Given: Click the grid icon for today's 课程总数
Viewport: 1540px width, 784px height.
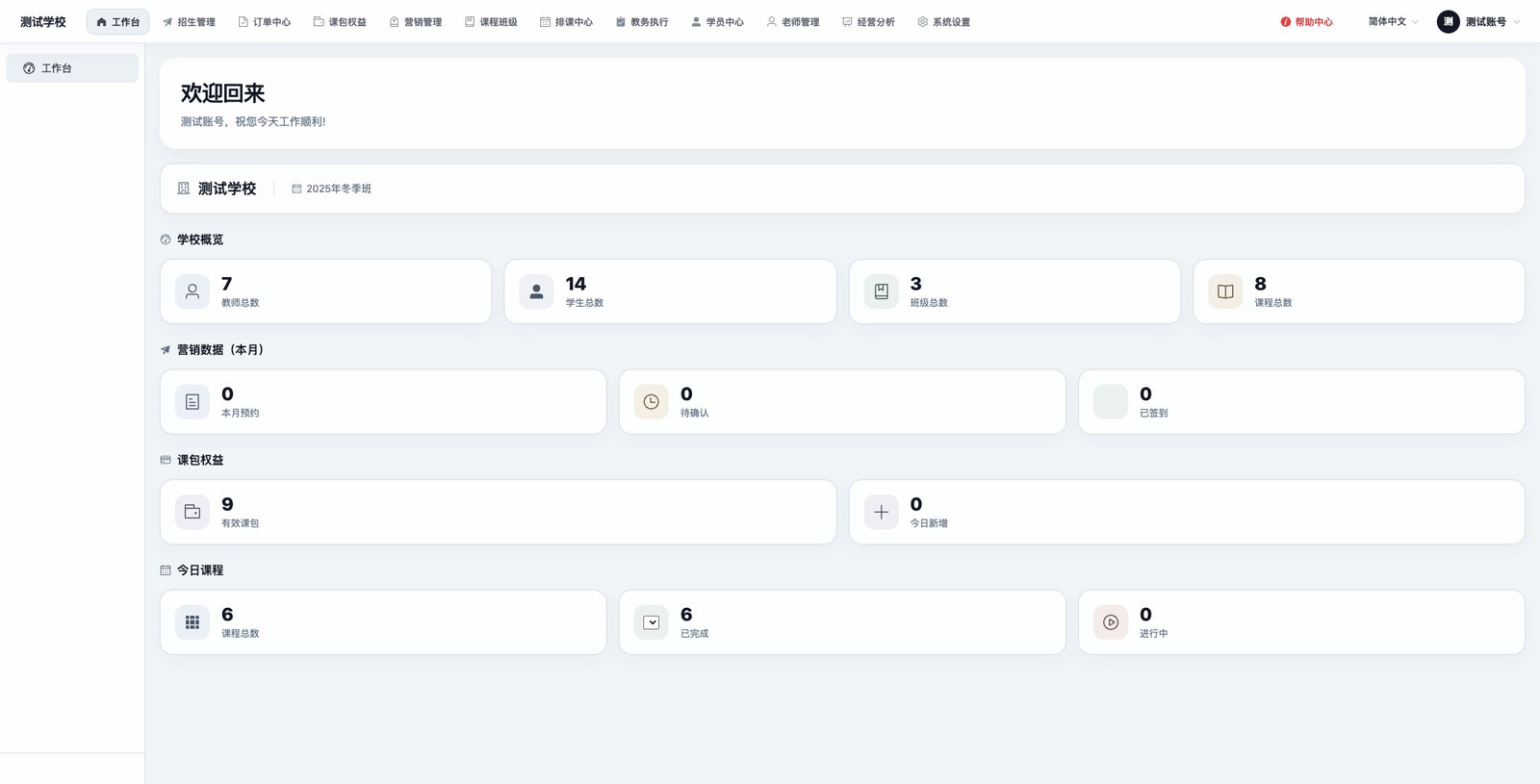Looking at the screenshot, I should pos(192,622).
